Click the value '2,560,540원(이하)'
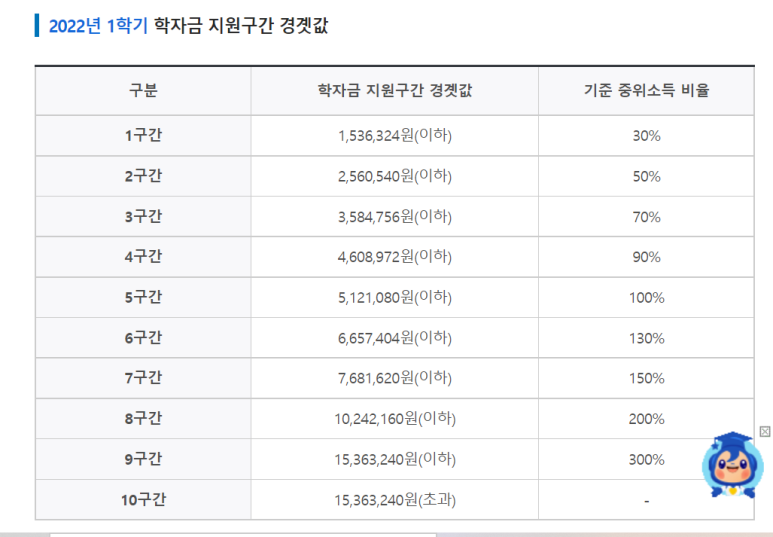 tap(394, 176)
